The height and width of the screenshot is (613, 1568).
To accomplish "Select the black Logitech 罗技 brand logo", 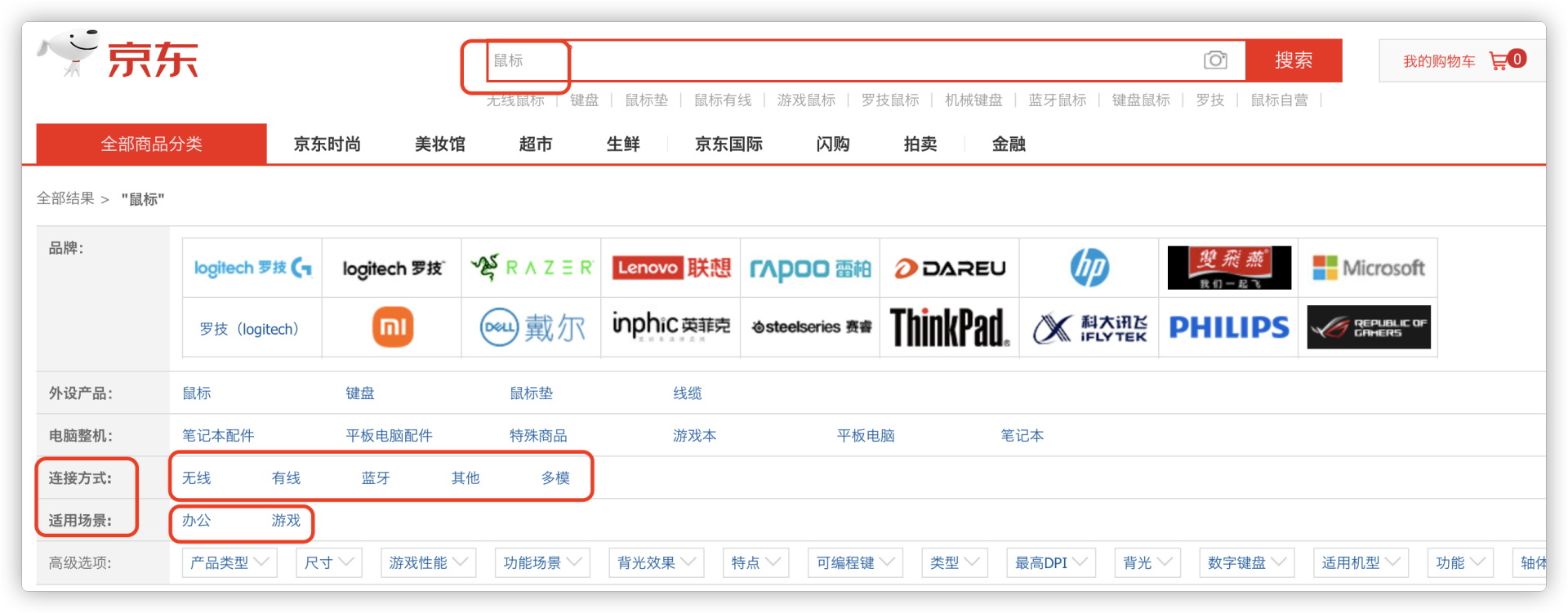I will point(392,268).
